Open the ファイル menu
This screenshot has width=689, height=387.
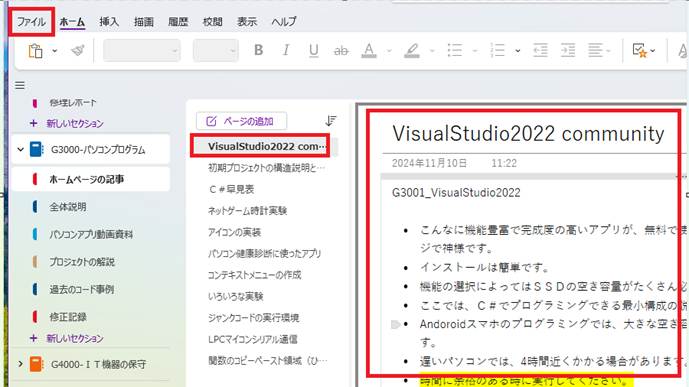coord(31,22)
